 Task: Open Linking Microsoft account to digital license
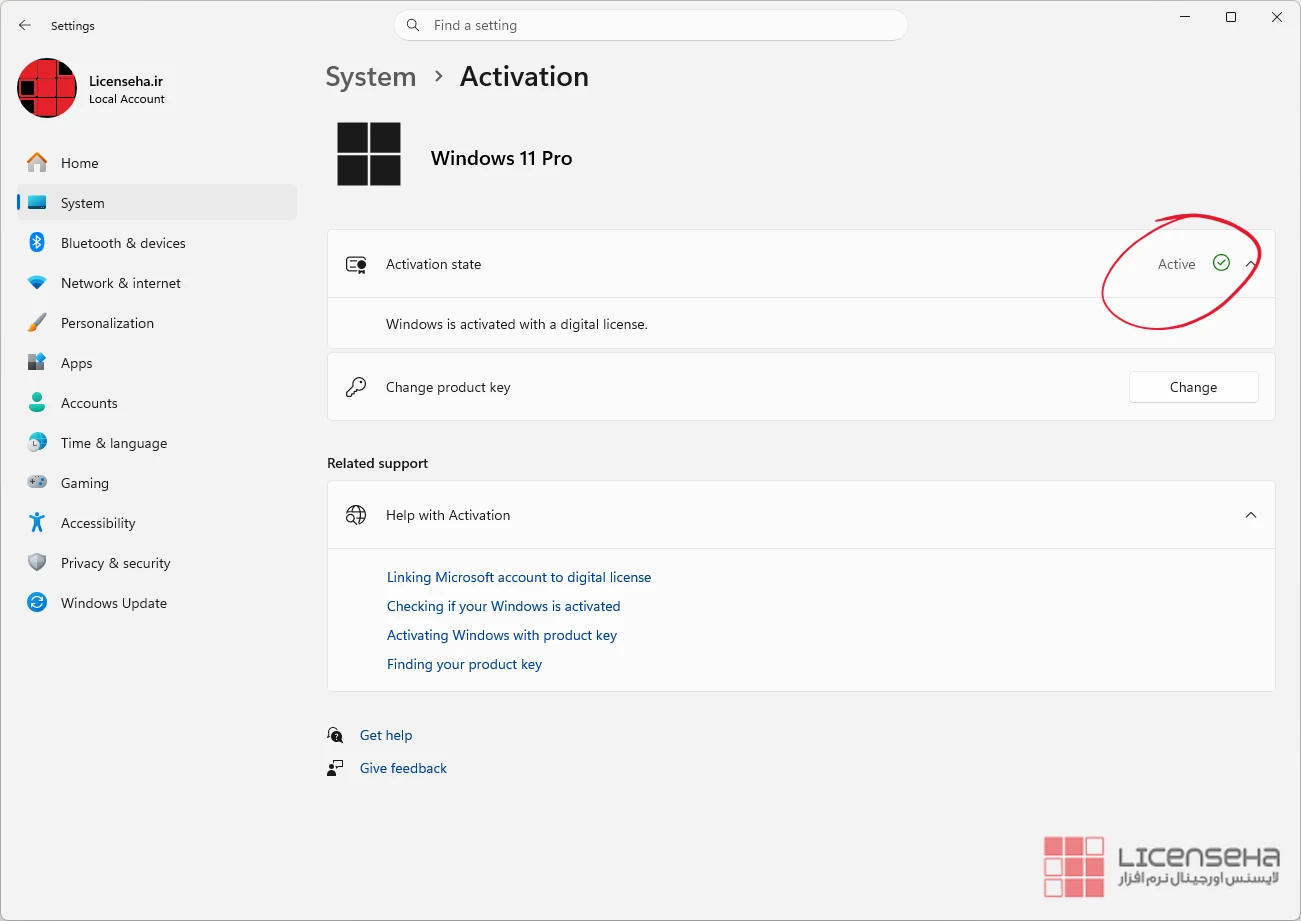(519, 577)
